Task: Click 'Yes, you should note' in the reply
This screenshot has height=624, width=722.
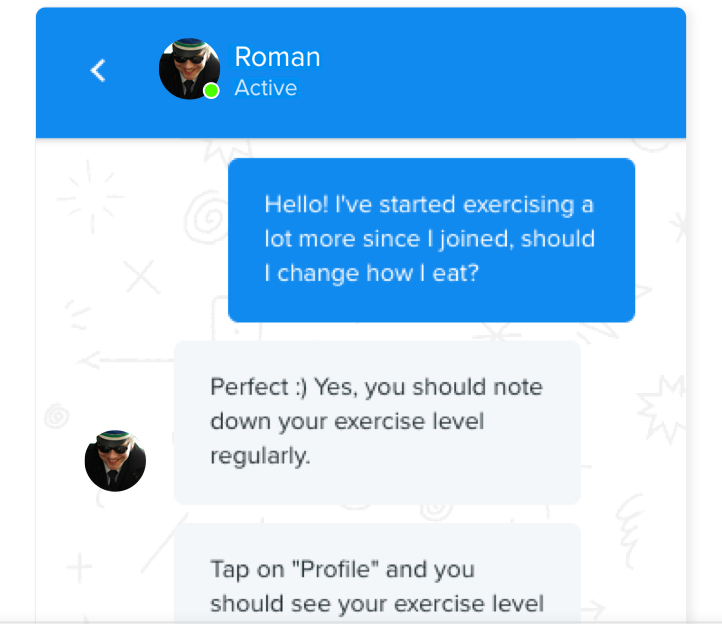Action: (x=428, y=387)
